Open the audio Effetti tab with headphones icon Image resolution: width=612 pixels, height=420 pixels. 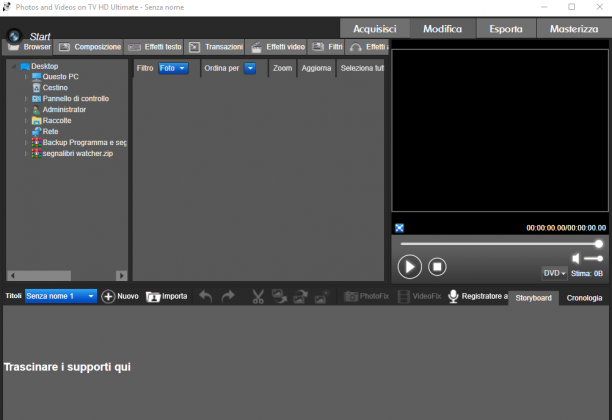(367, 47)
